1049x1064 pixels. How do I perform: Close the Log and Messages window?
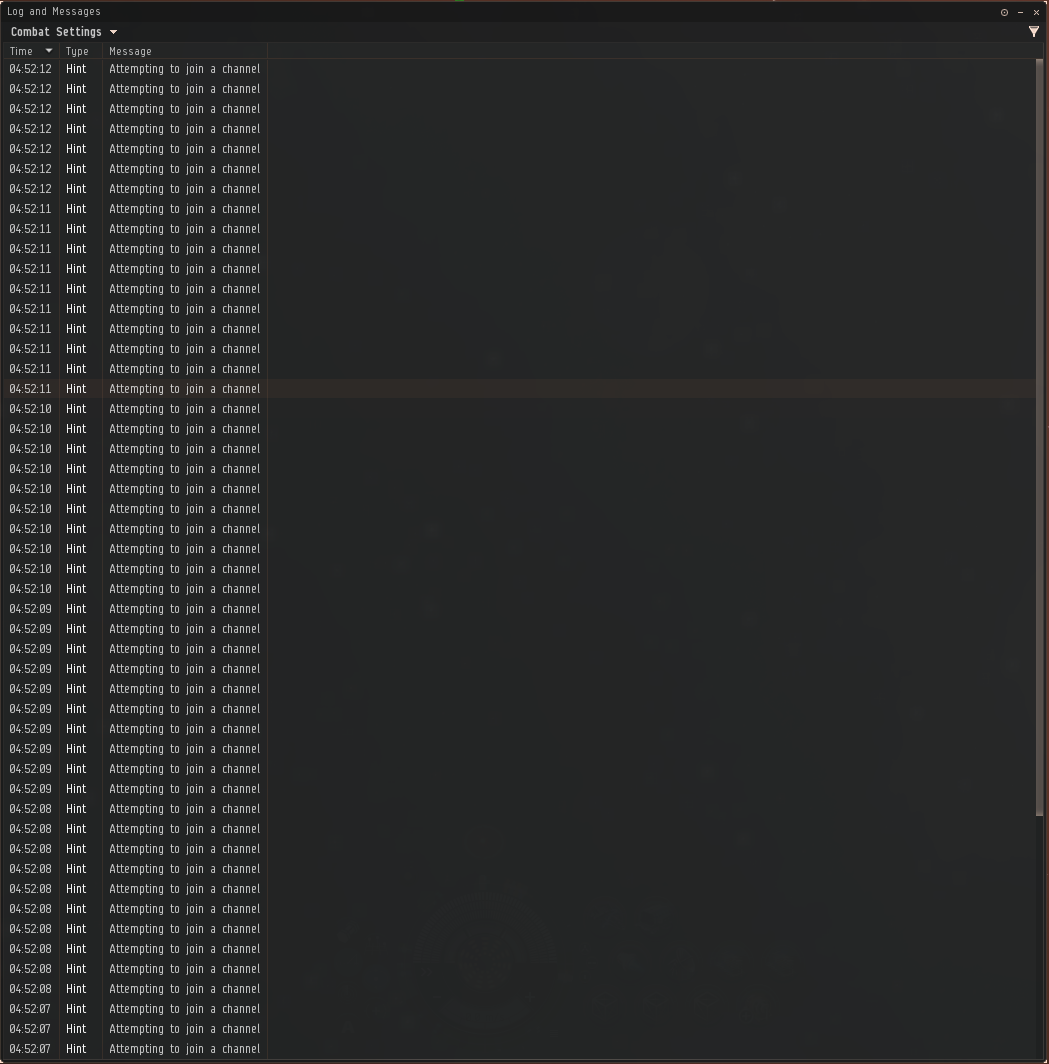(1036, 12)
